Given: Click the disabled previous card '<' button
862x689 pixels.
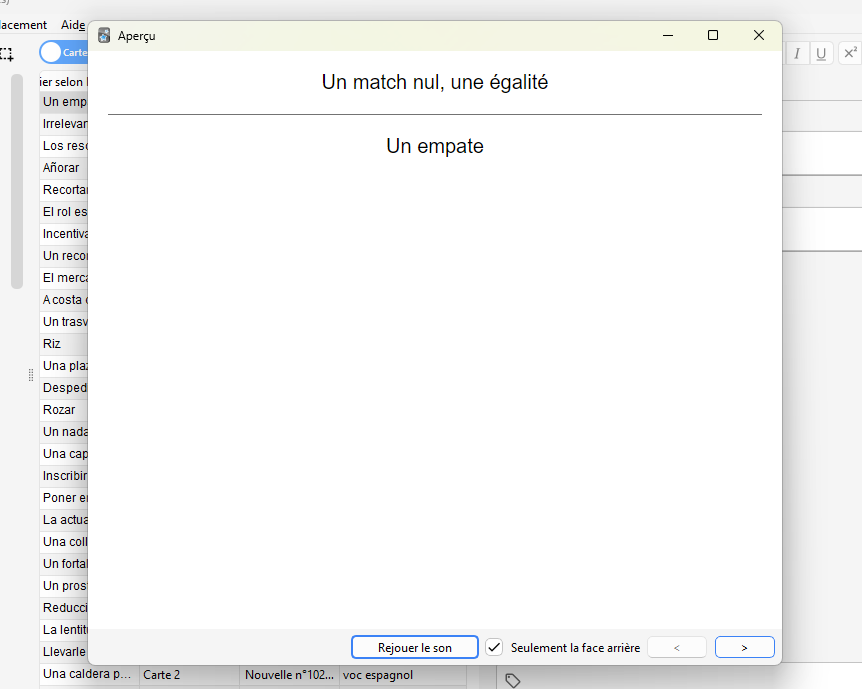Looking at the screenshot, I should click(x=677, y=647).
